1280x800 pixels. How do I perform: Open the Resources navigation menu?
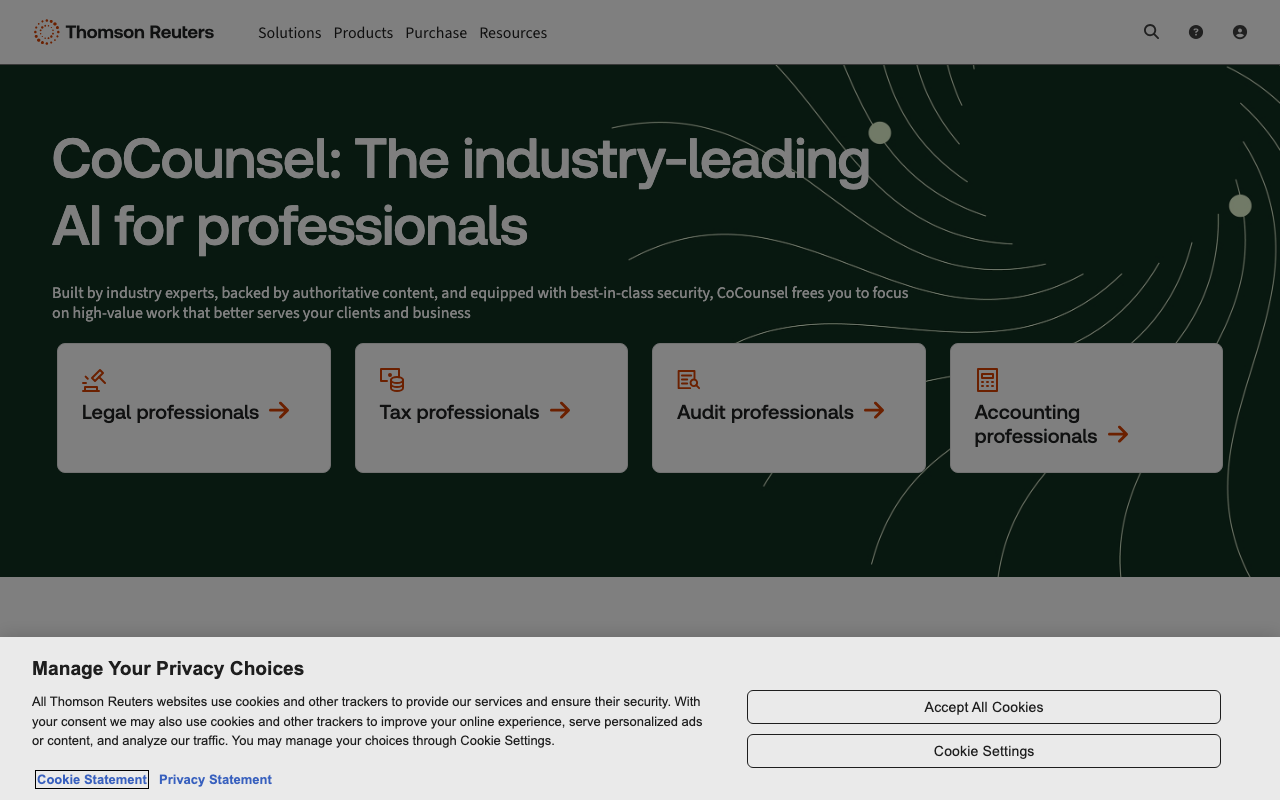(513, 33)
